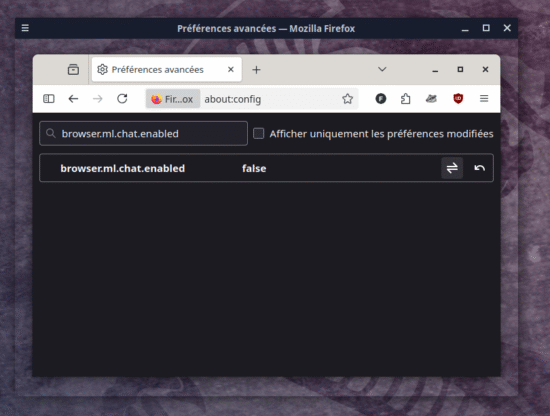Open the Extensions puzzle piece menu
Viewport: 550px width, 416px height.
[405, 99]
